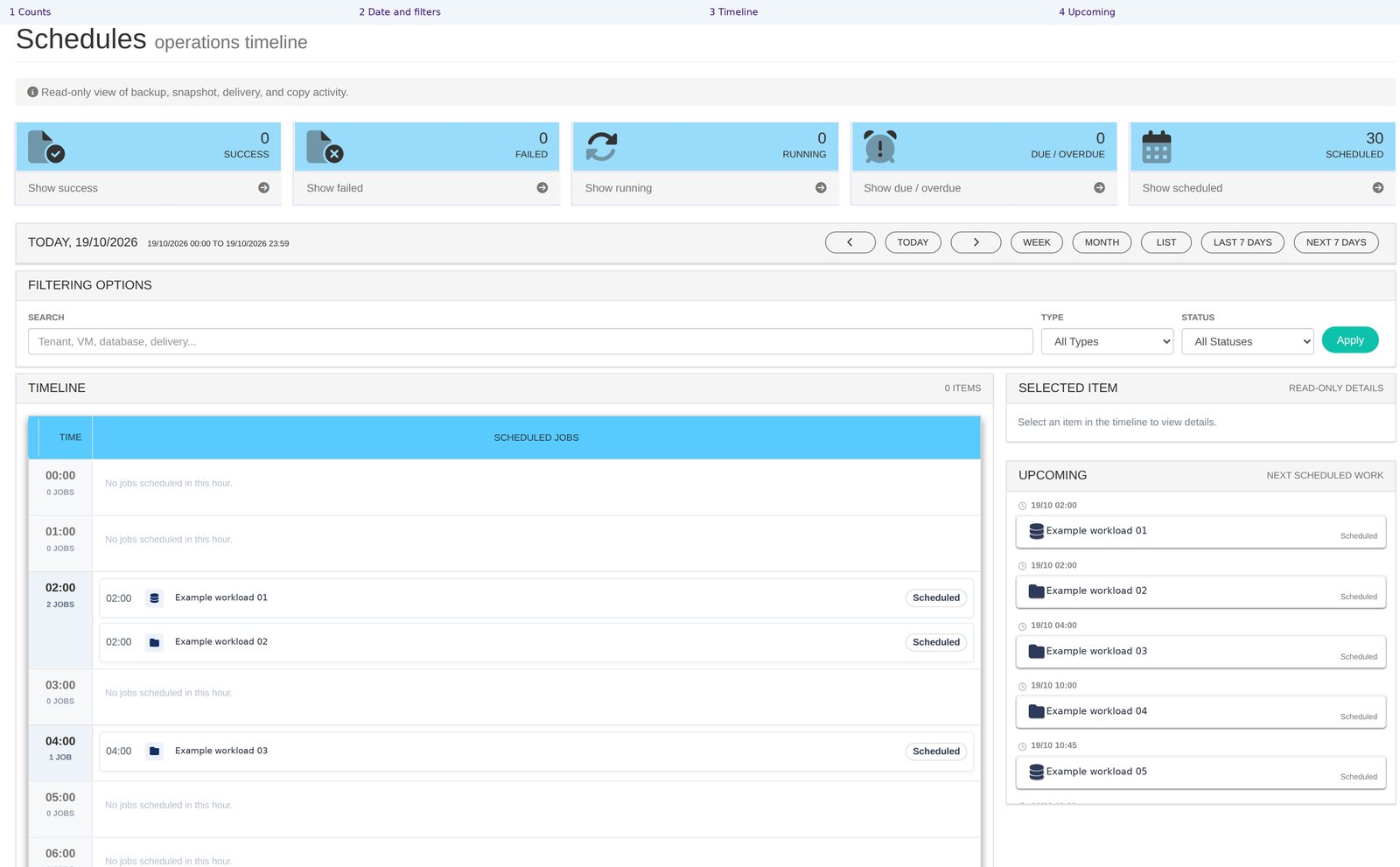Jump to the 3 Timeline section link
This screenshot has height=867, width=1400.
click(733, 11)
